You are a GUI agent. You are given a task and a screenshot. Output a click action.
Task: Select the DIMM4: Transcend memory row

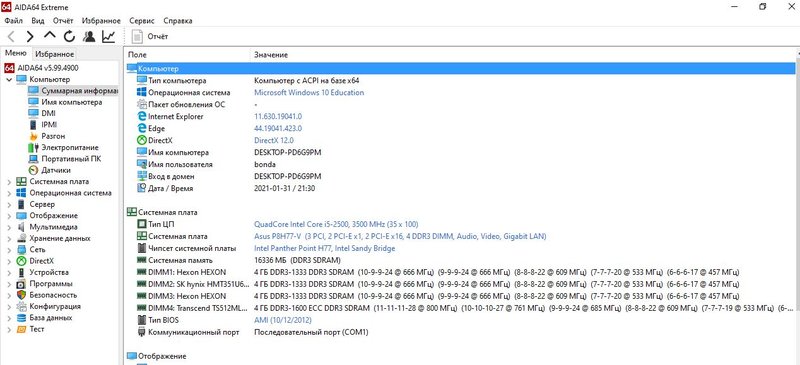(460, 308)
